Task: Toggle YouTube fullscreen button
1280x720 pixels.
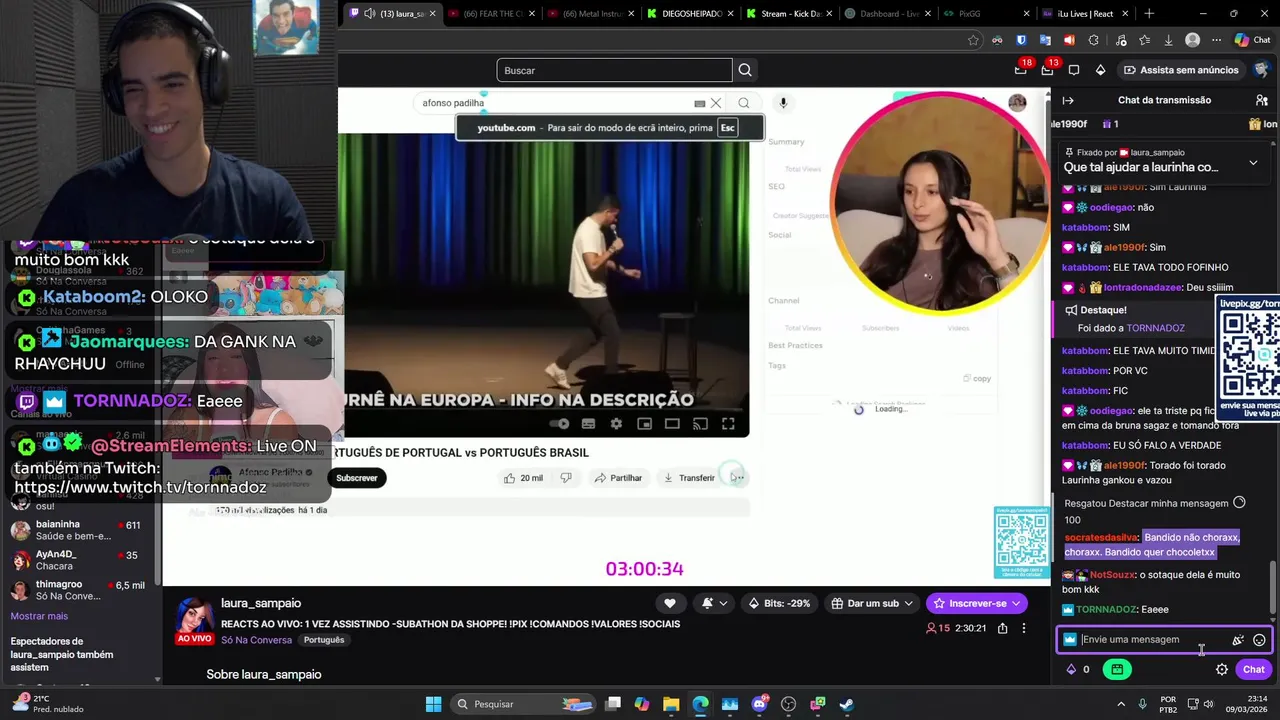Action: (x=728, y=424)
